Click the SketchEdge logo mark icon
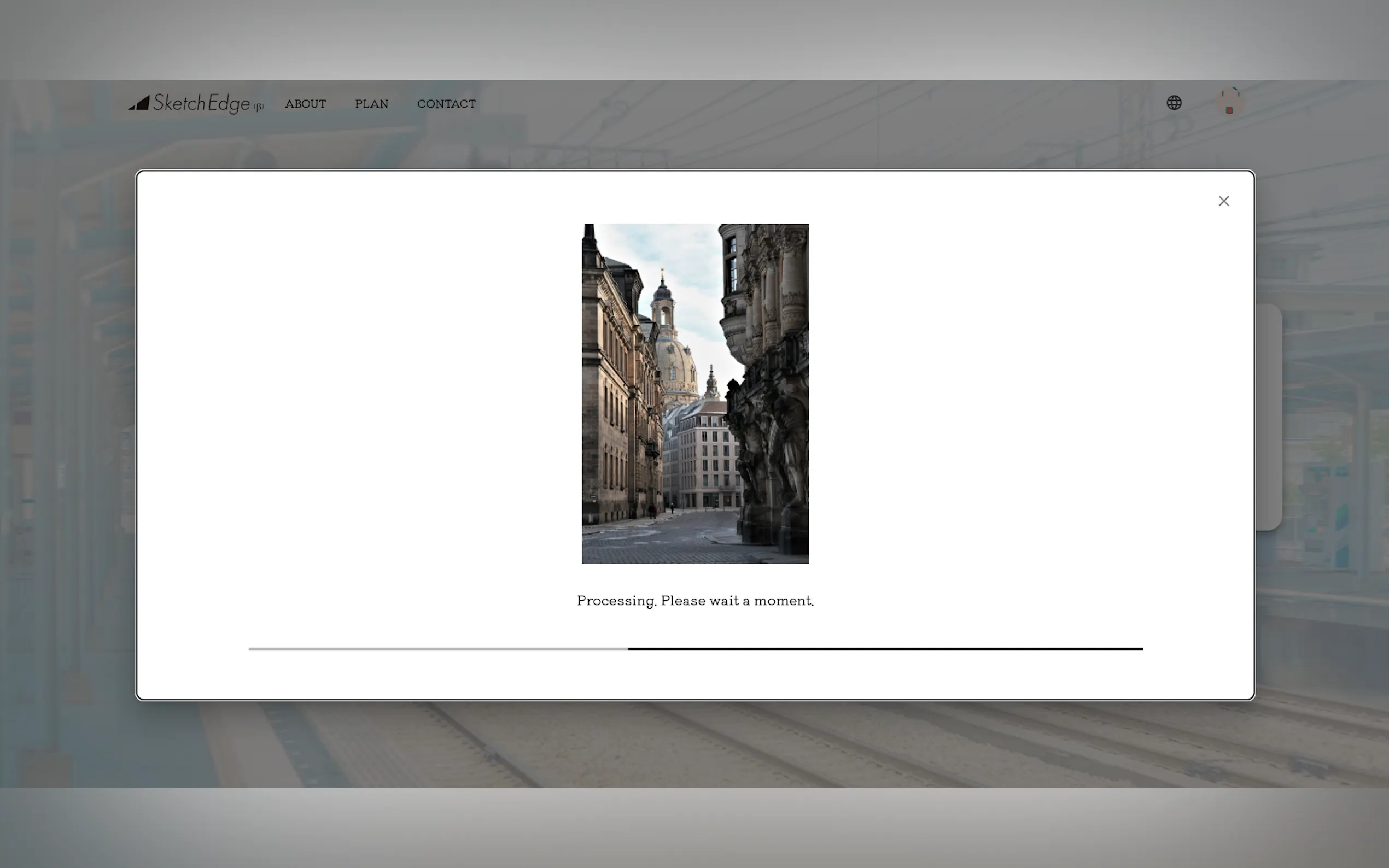 coord(139,103)
